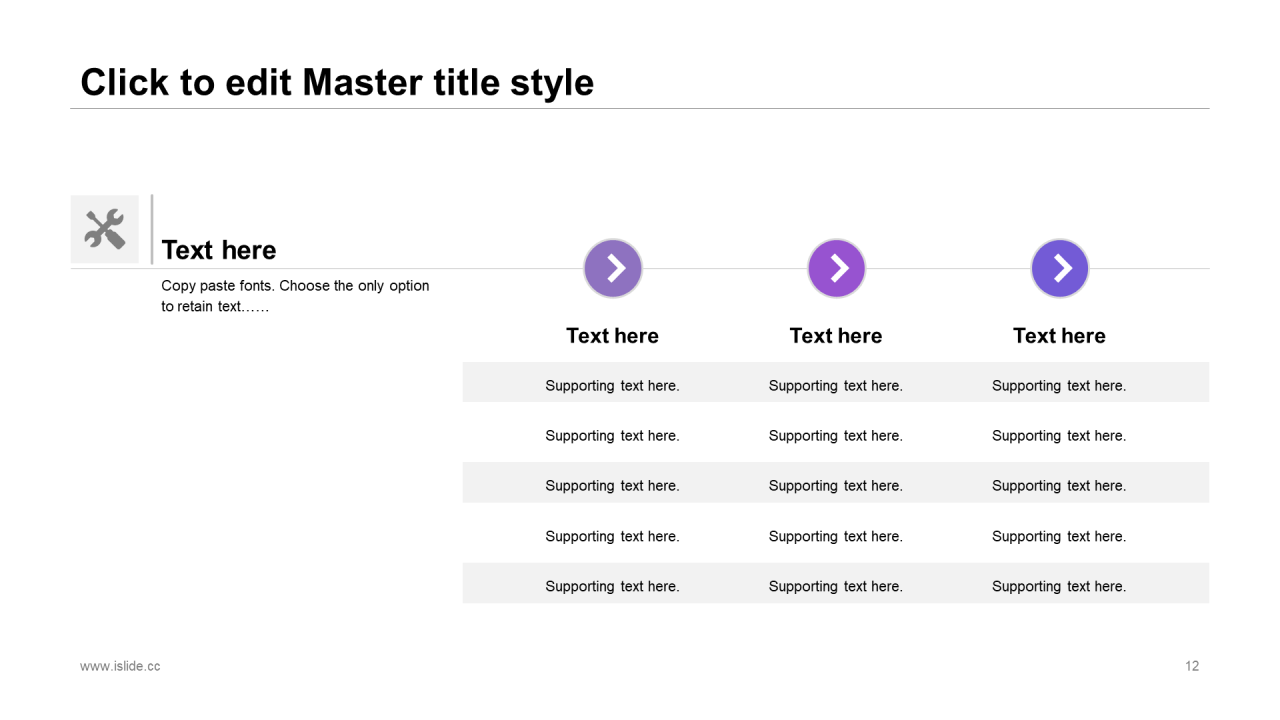Click the slide number 12 in footer

point(1192,666)
